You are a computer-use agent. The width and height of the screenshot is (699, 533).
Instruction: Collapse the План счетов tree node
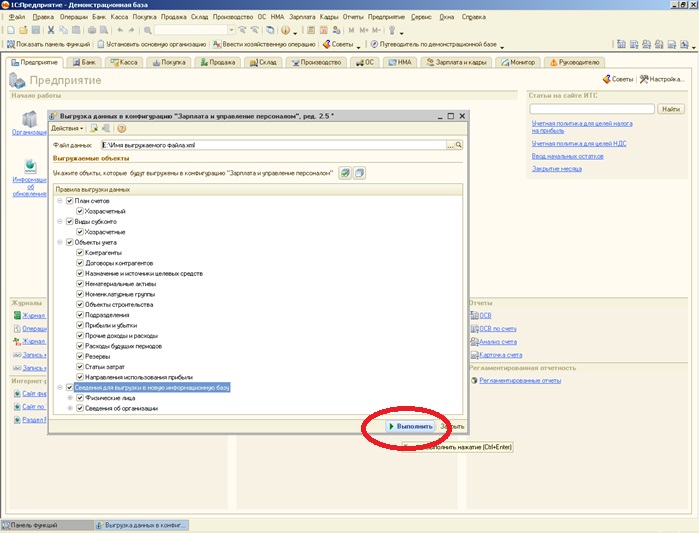60,201
